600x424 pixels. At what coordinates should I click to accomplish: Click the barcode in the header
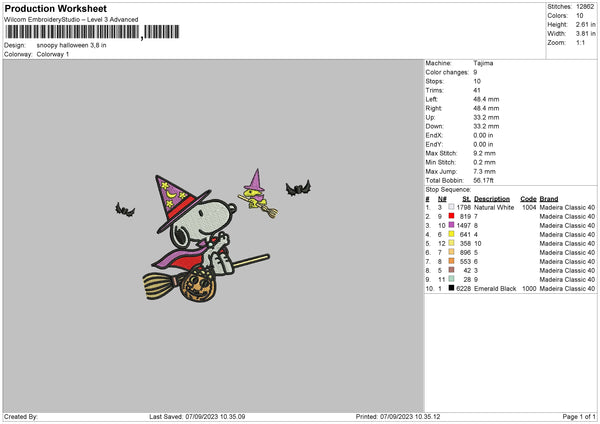tap(92, 32)
